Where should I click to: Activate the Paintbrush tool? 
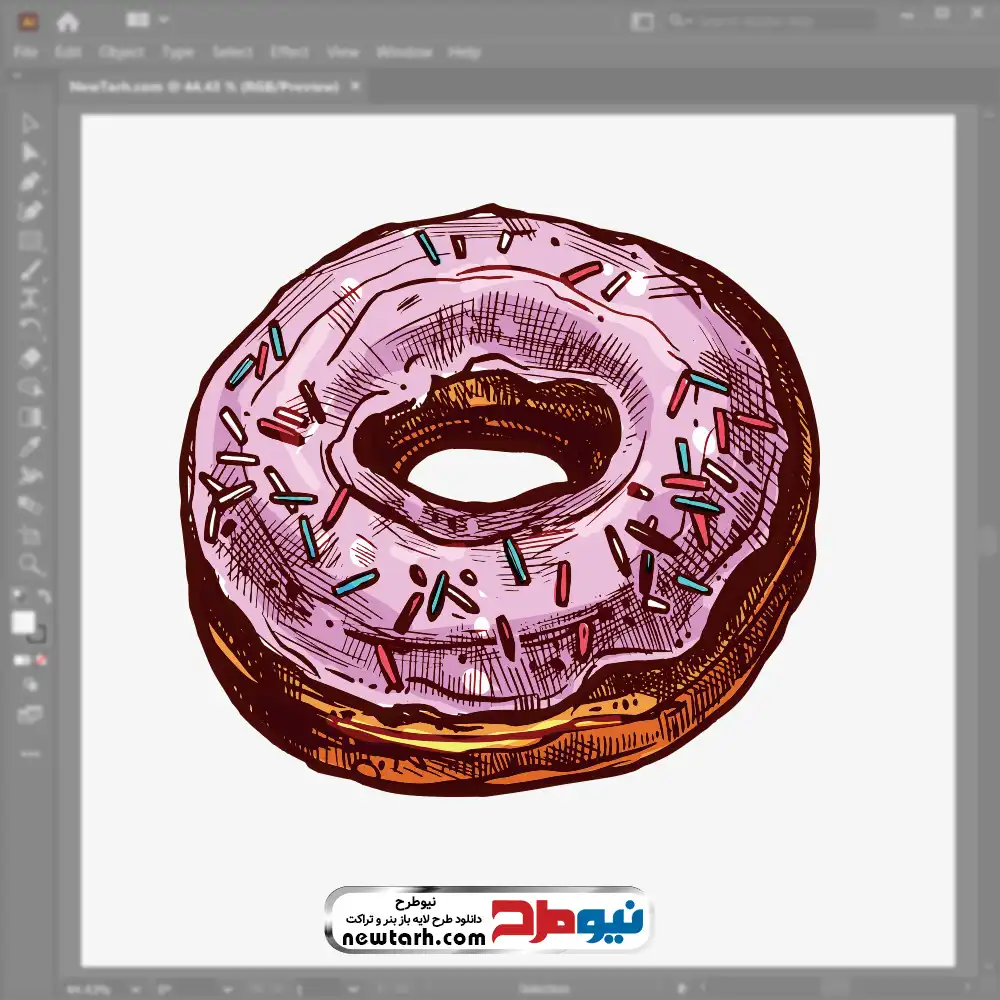point(30,270)
